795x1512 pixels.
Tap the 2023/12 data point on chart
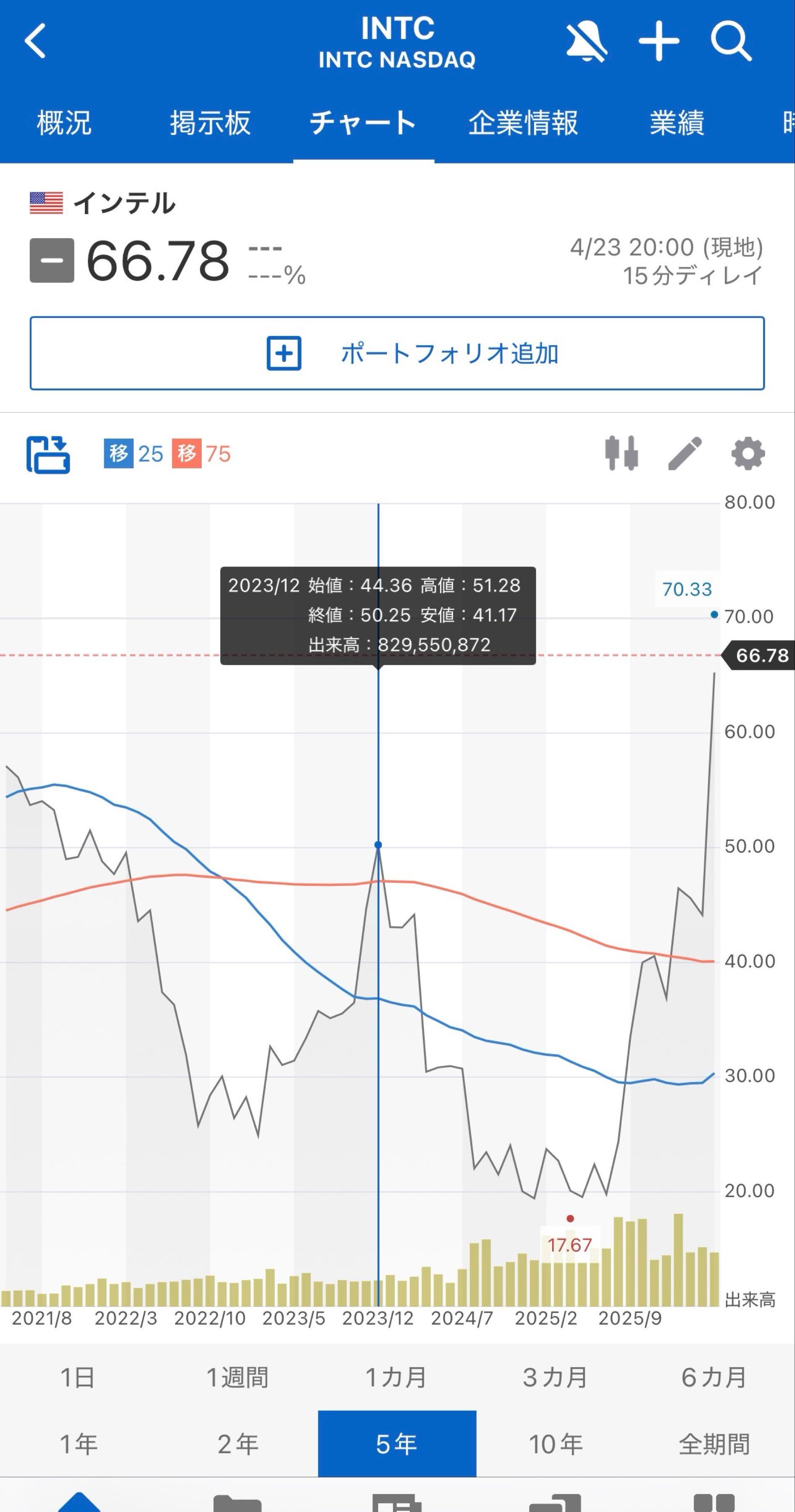point(378,845)
